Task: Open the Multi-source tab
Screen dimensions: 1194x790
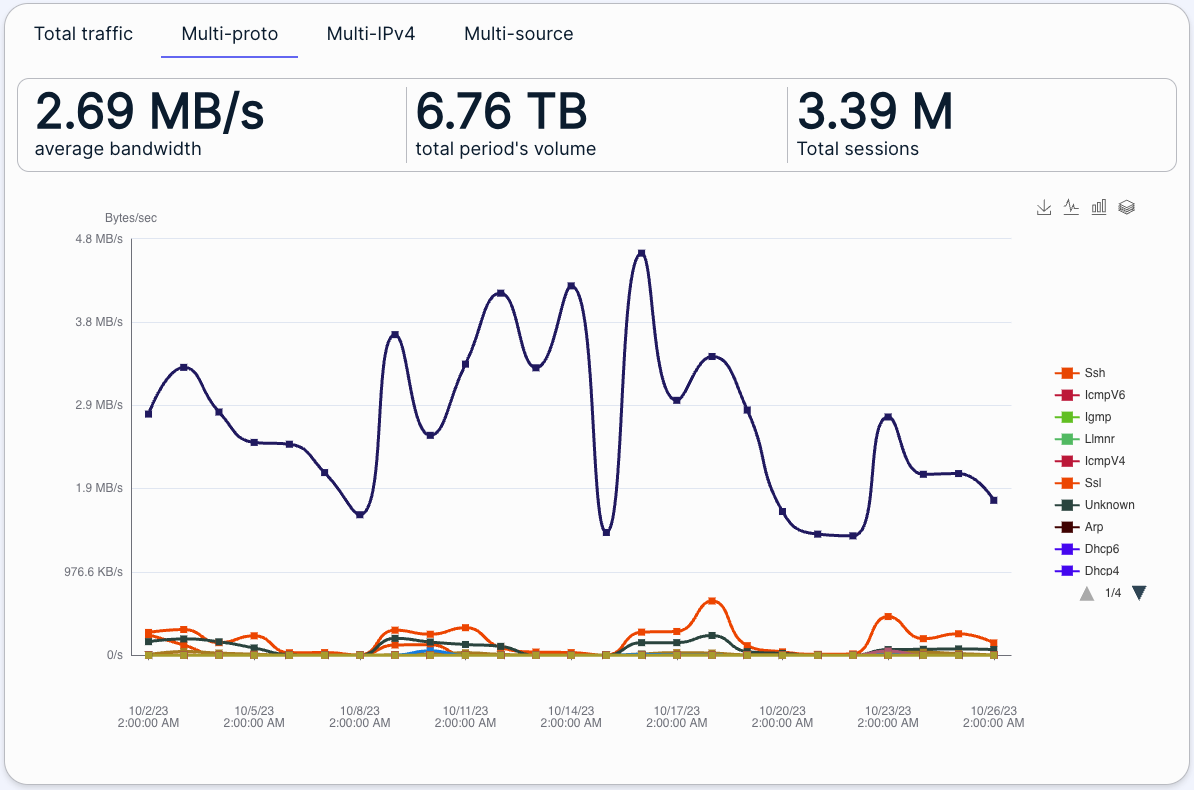Action: tap(518, 34)
